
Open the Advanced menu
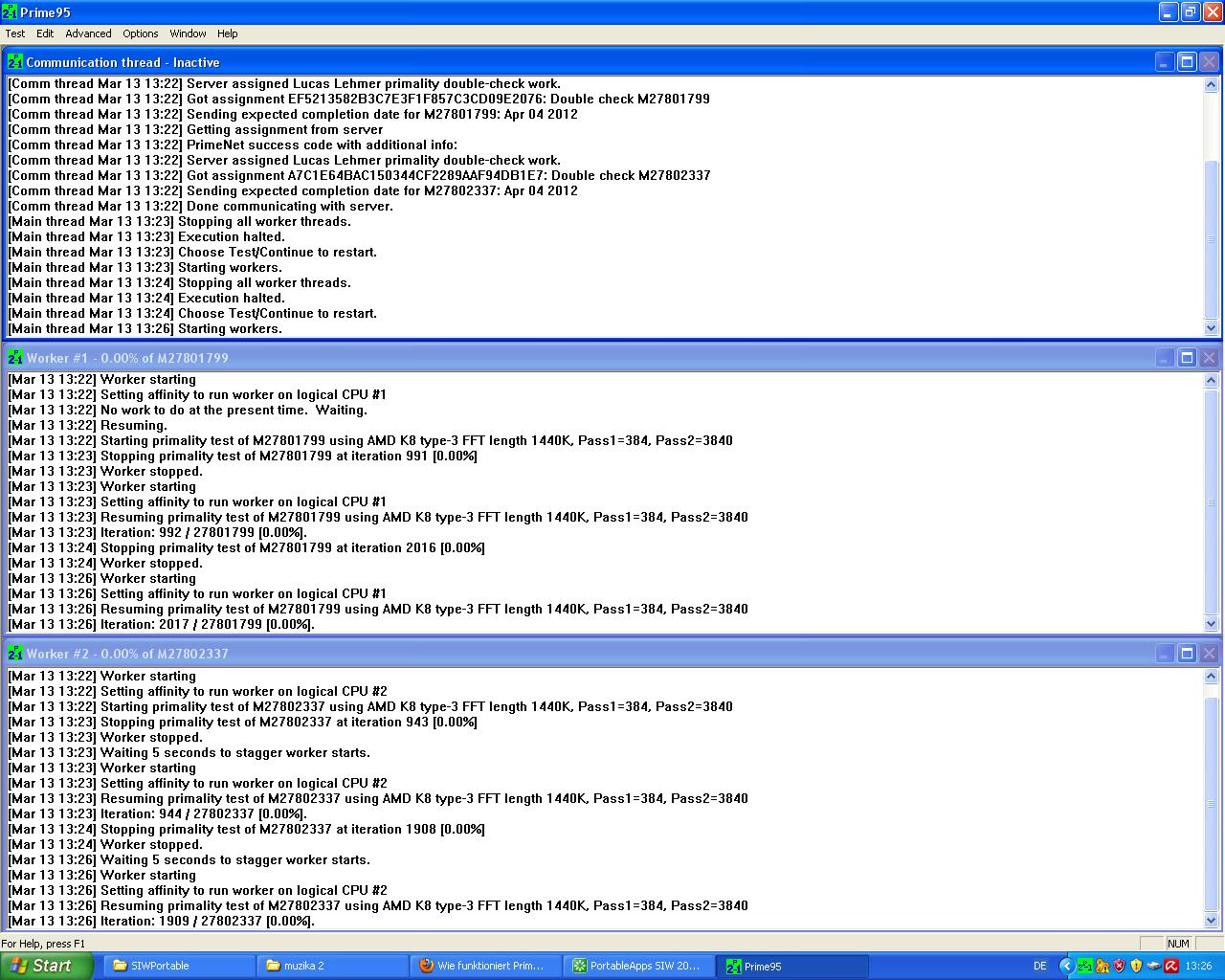coord(88,33)
